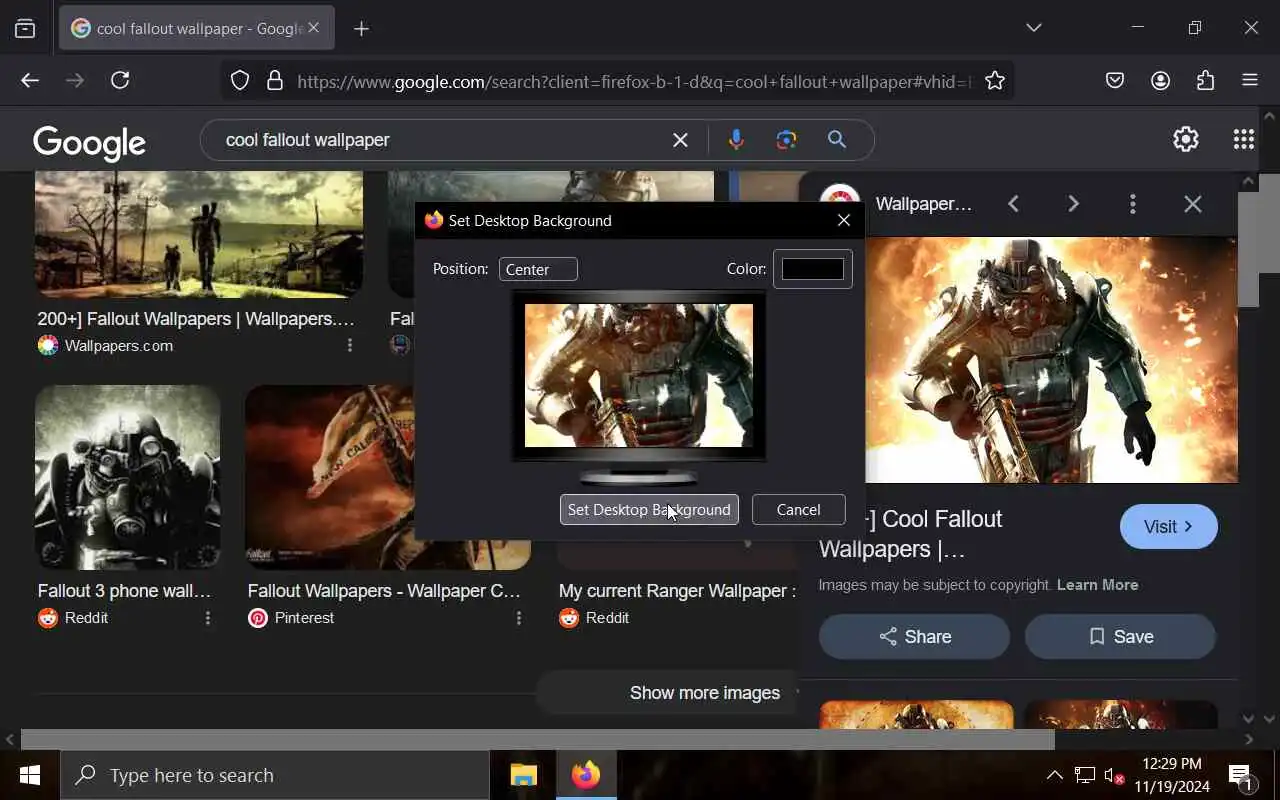Show previous image in preview panel

pos(1013,204)
